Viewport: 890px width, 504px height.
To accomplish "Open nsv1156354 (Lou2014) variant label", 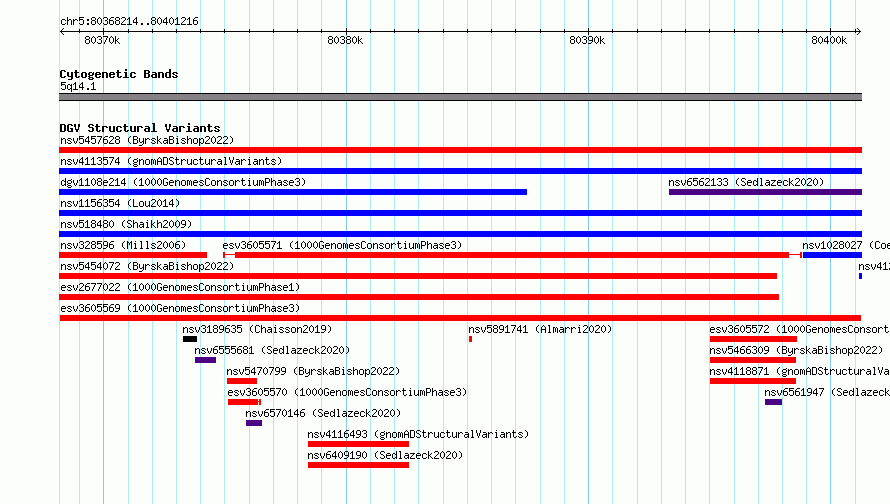I will click(x=120, y=203).
